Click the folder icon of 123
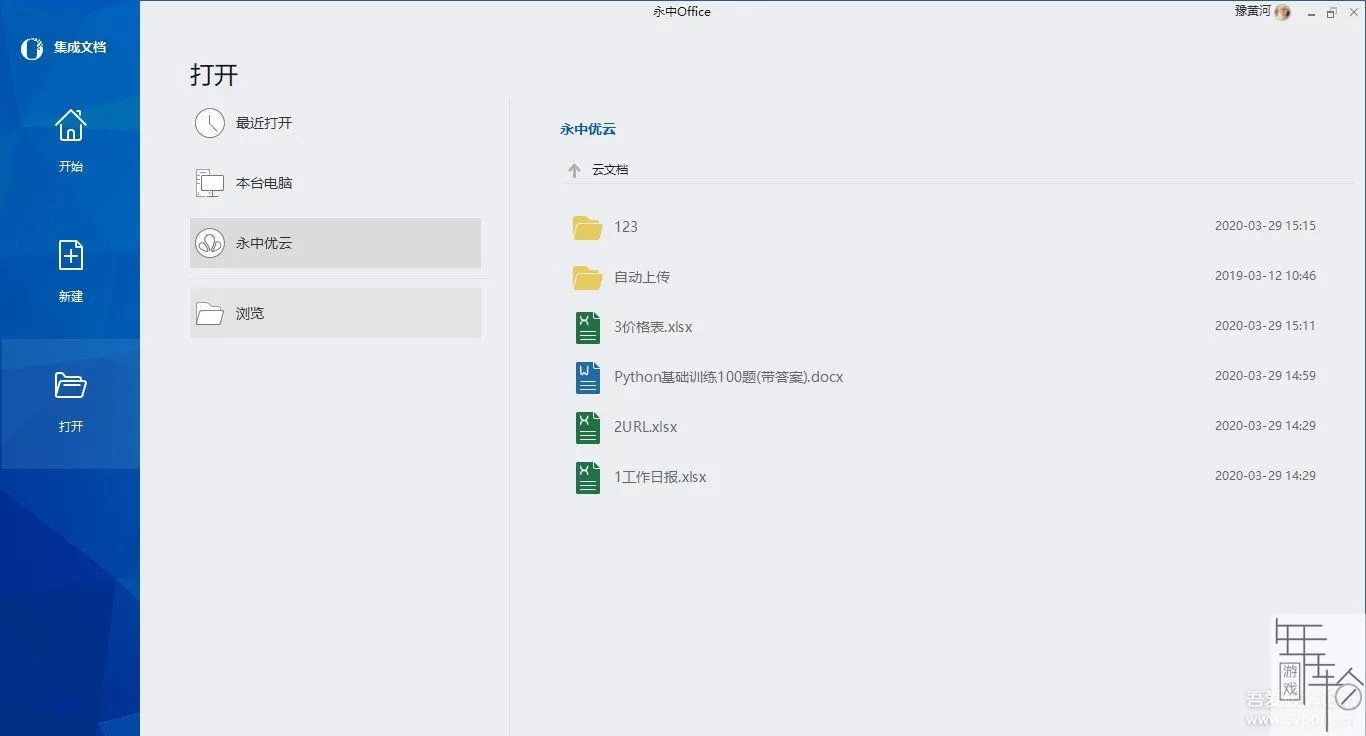Screen dimensions: 1366x736 588,227
